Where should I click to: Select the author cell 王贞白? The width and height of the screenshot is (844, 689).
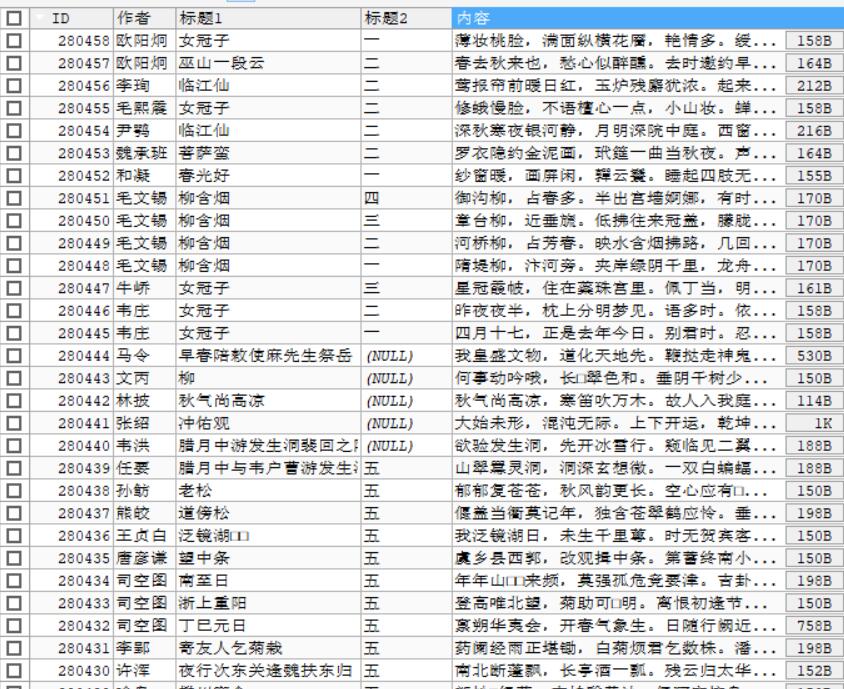[144, 536]
